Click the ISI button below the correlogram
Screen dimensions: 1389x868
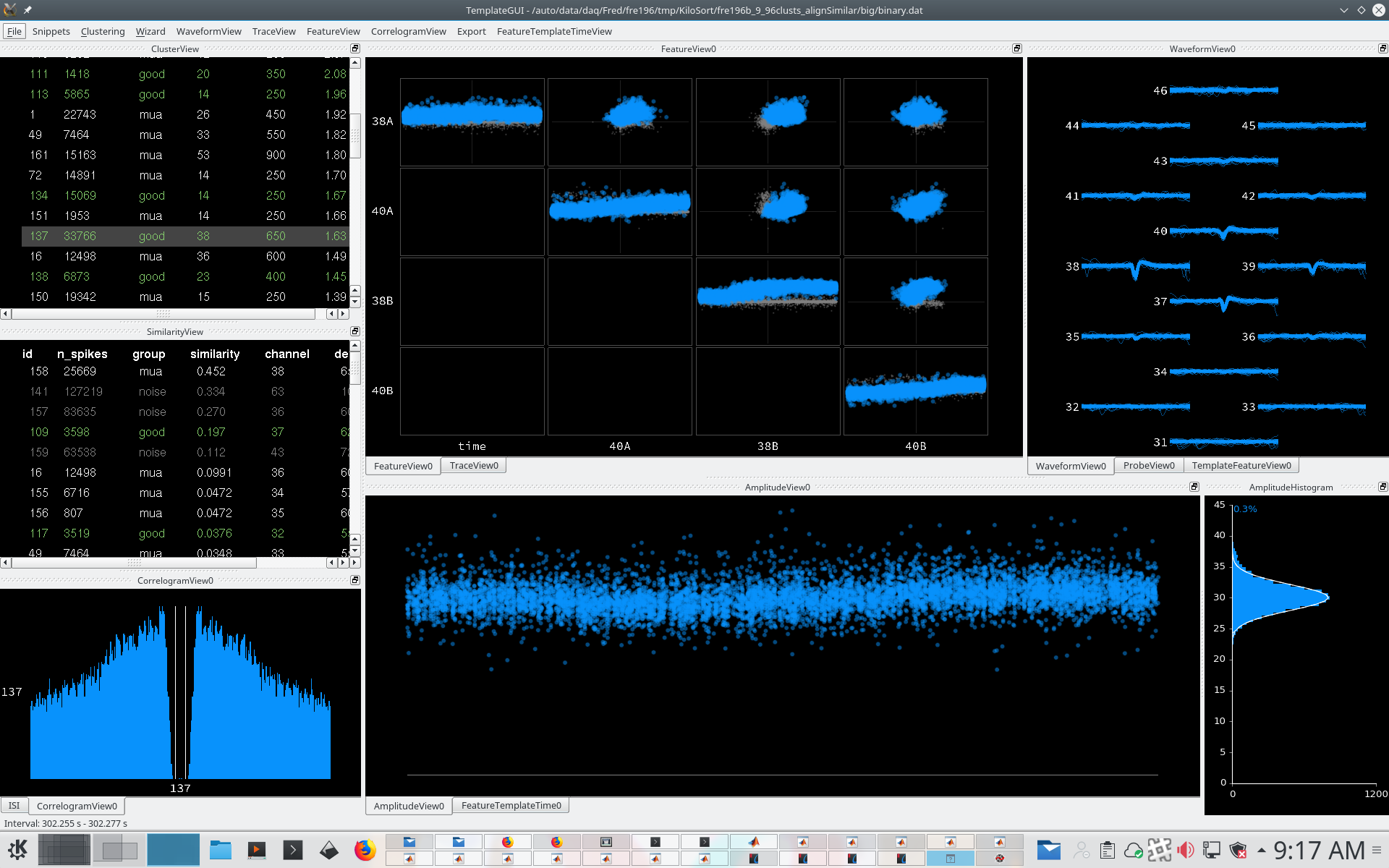(x=14, y=805)
